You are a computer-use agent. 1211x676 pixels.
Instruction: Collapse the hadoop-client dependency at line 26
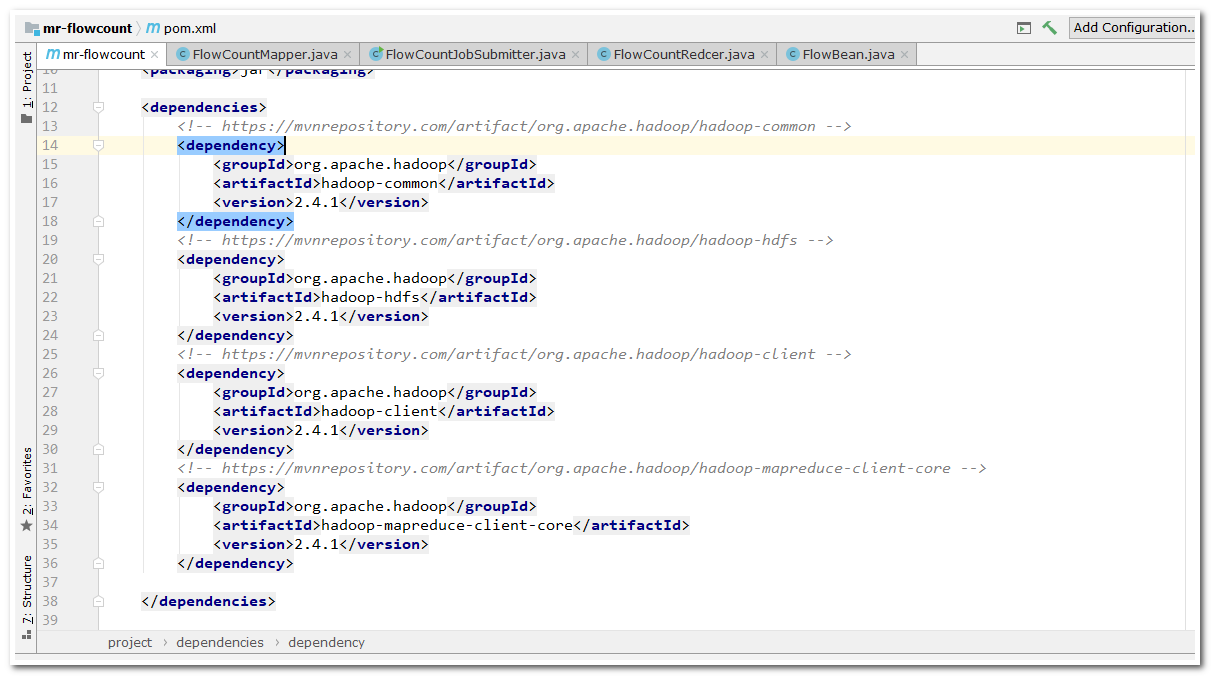point(98,373)
